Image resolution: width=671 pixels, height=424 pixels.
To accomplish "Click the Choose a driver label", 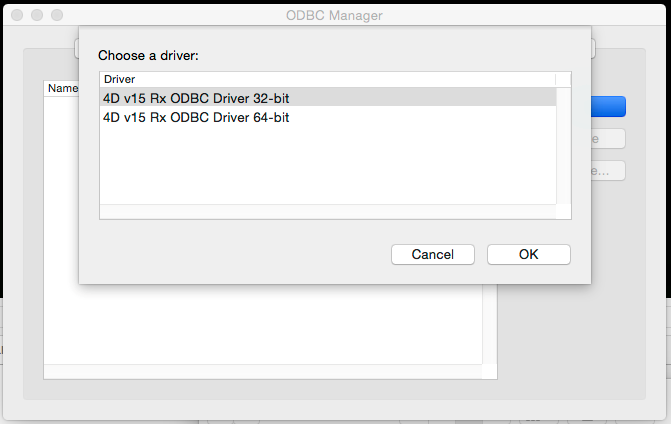I will 148,55.
